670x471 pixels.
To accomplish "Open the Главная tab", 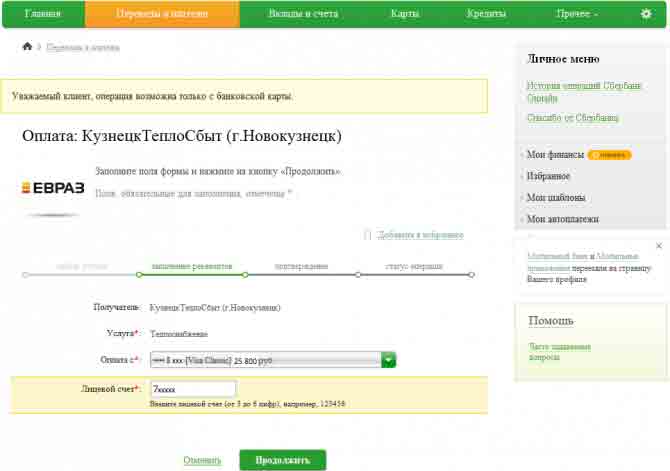I will click(x=43, y=14).
